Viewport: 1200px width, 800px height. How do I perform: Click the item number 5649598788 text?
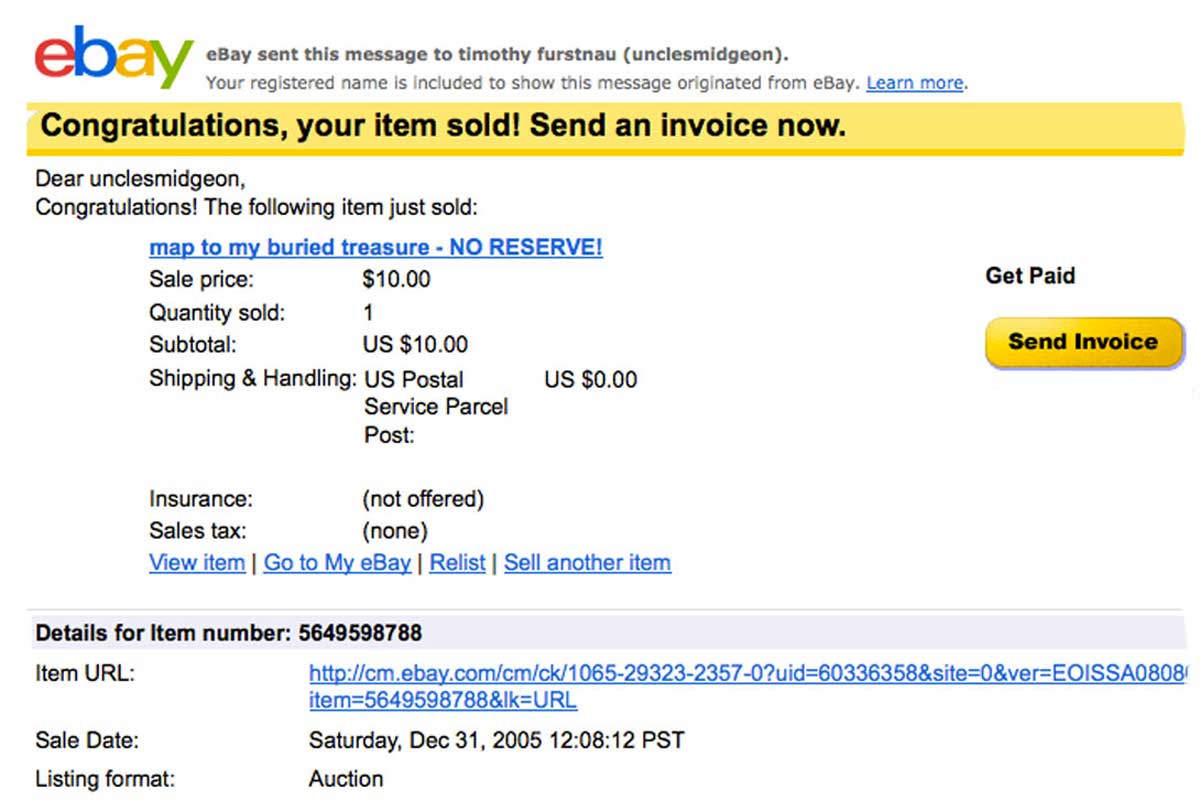(x=360, y=633)
